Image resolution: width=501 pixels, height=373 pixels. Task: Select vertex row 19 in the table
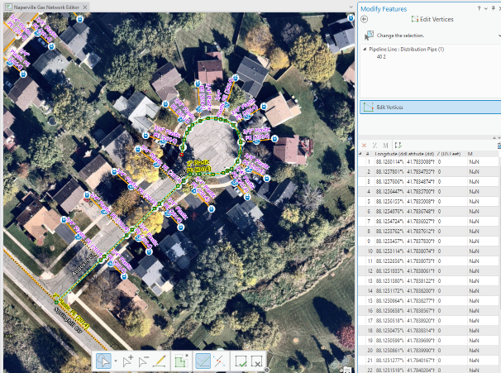pos(429,341)
